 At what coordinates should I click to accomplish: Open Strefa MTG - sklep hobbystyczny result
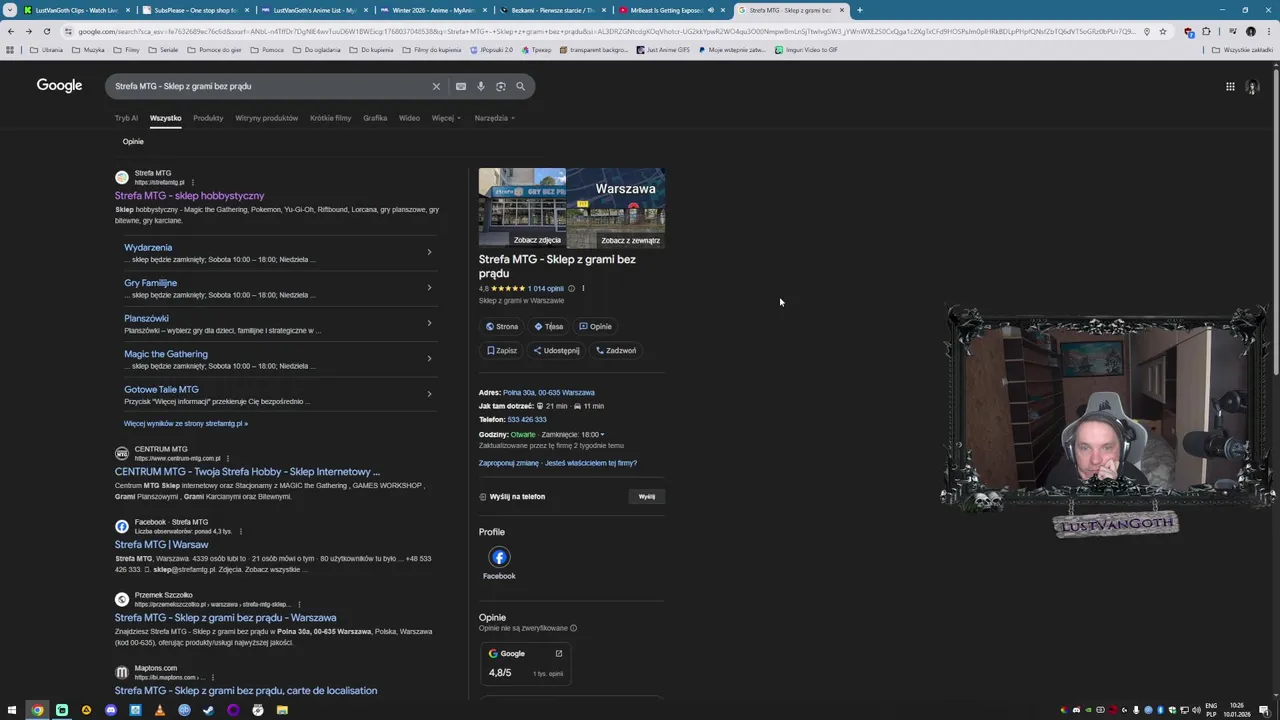tap(189, 196)
